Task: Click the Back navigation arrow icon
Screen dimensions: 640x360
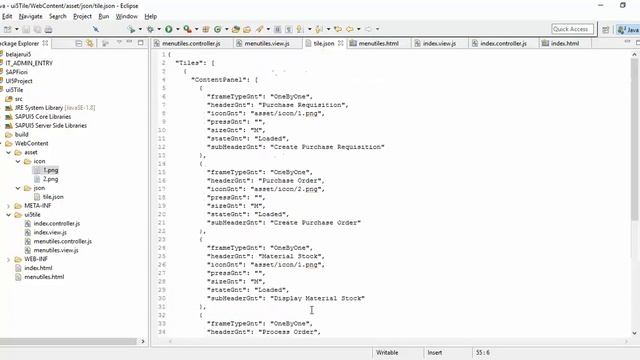Action: [350, 29]
